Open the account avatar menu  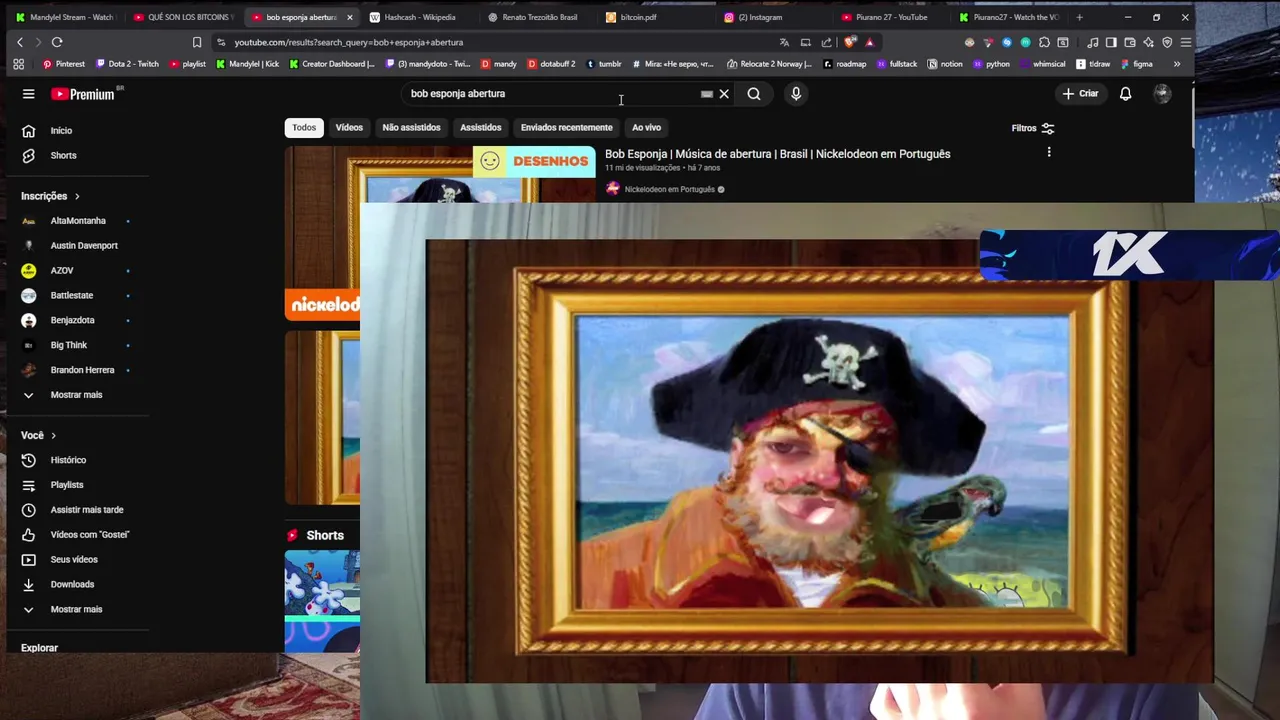click(x=1162, y=94)
